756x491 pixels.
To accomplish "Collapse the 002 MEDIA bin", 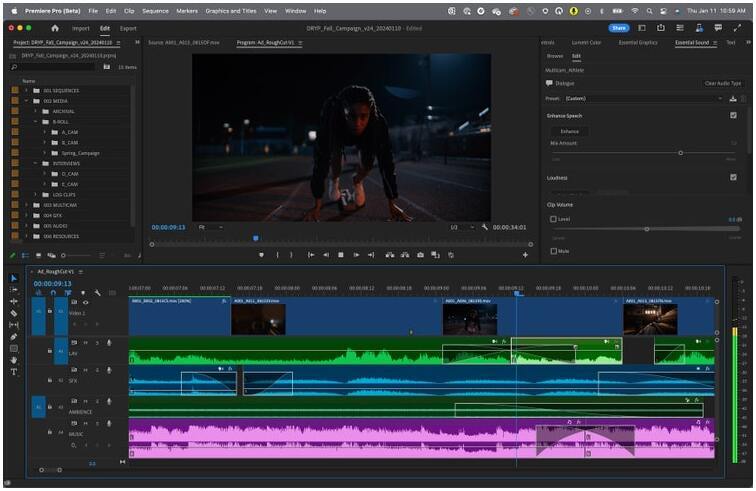I will click(x=27, y=101).
